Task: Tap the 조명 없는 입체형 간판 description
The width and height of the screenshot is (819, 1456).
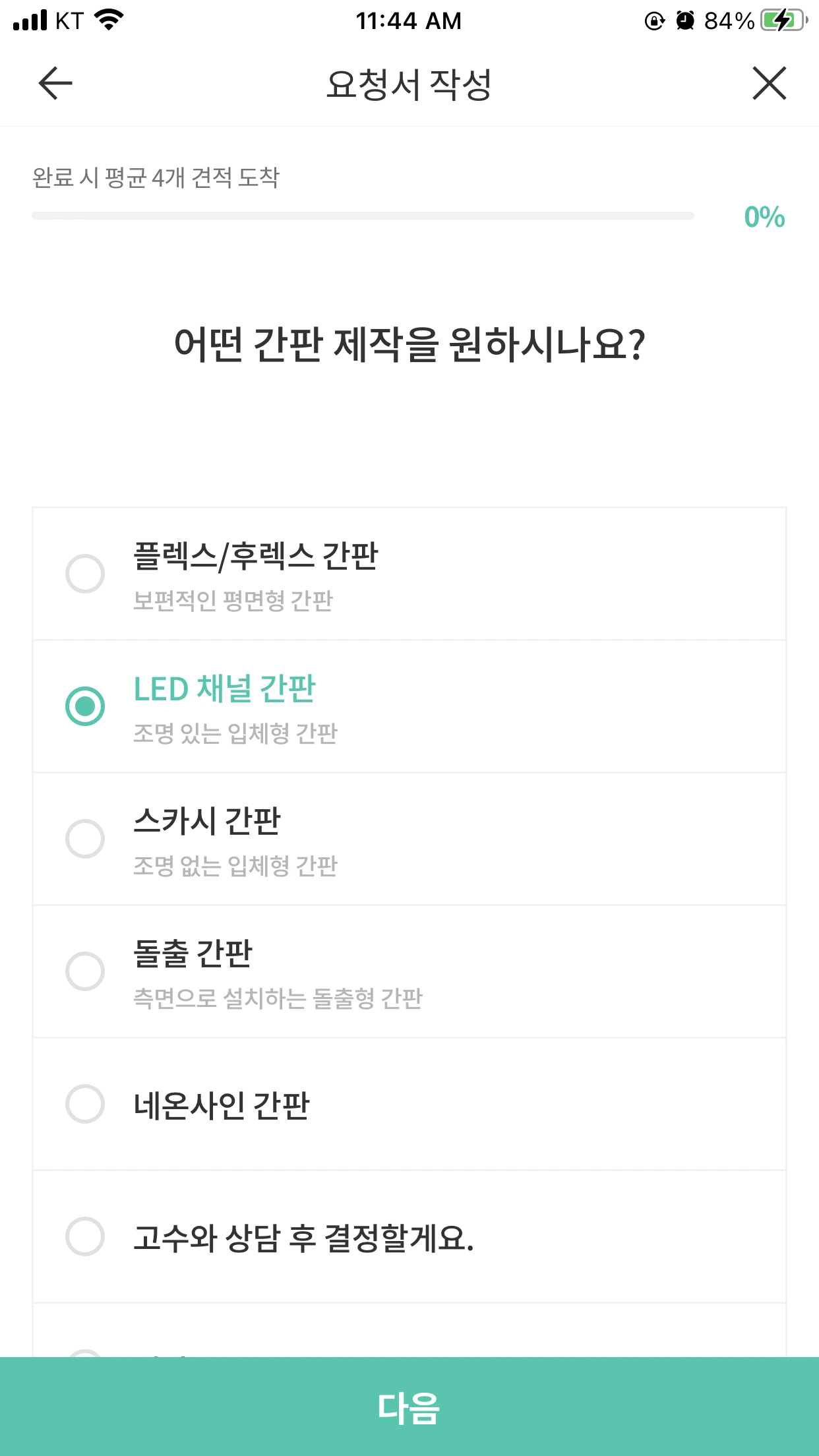Action: pyautogui.click(x=235, y=866)
